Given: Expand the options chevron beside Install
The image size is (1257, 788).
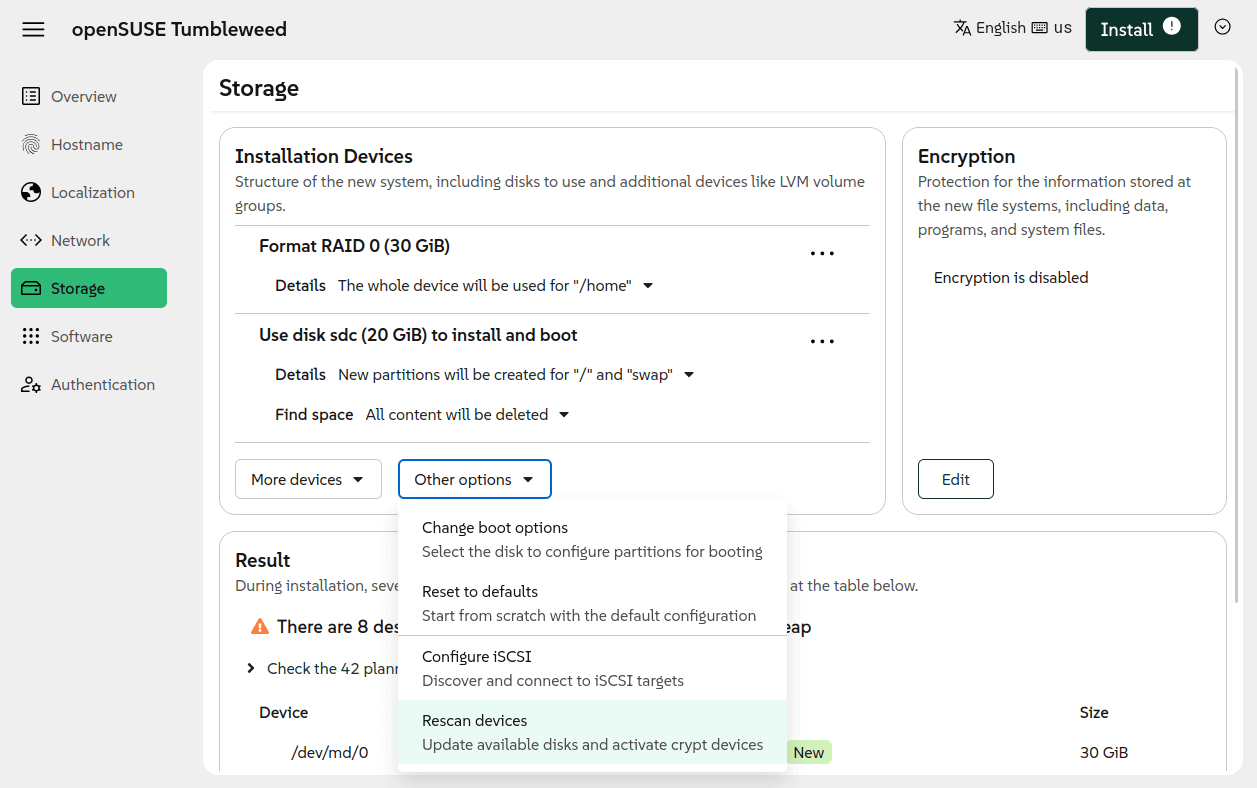Looking at the screenshot, I should coord(1222,28).
